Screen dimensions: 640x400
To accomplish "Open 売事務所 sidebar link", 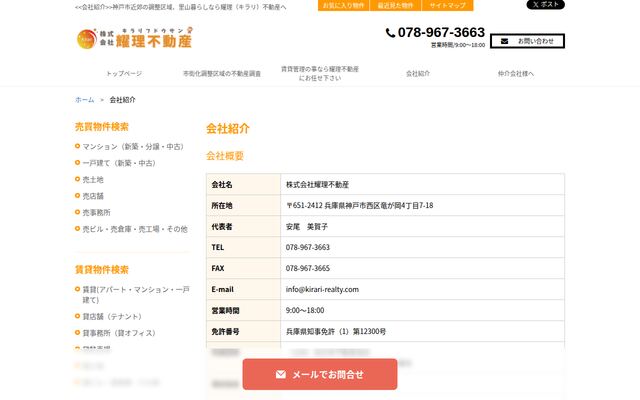I will coord(96,212).
